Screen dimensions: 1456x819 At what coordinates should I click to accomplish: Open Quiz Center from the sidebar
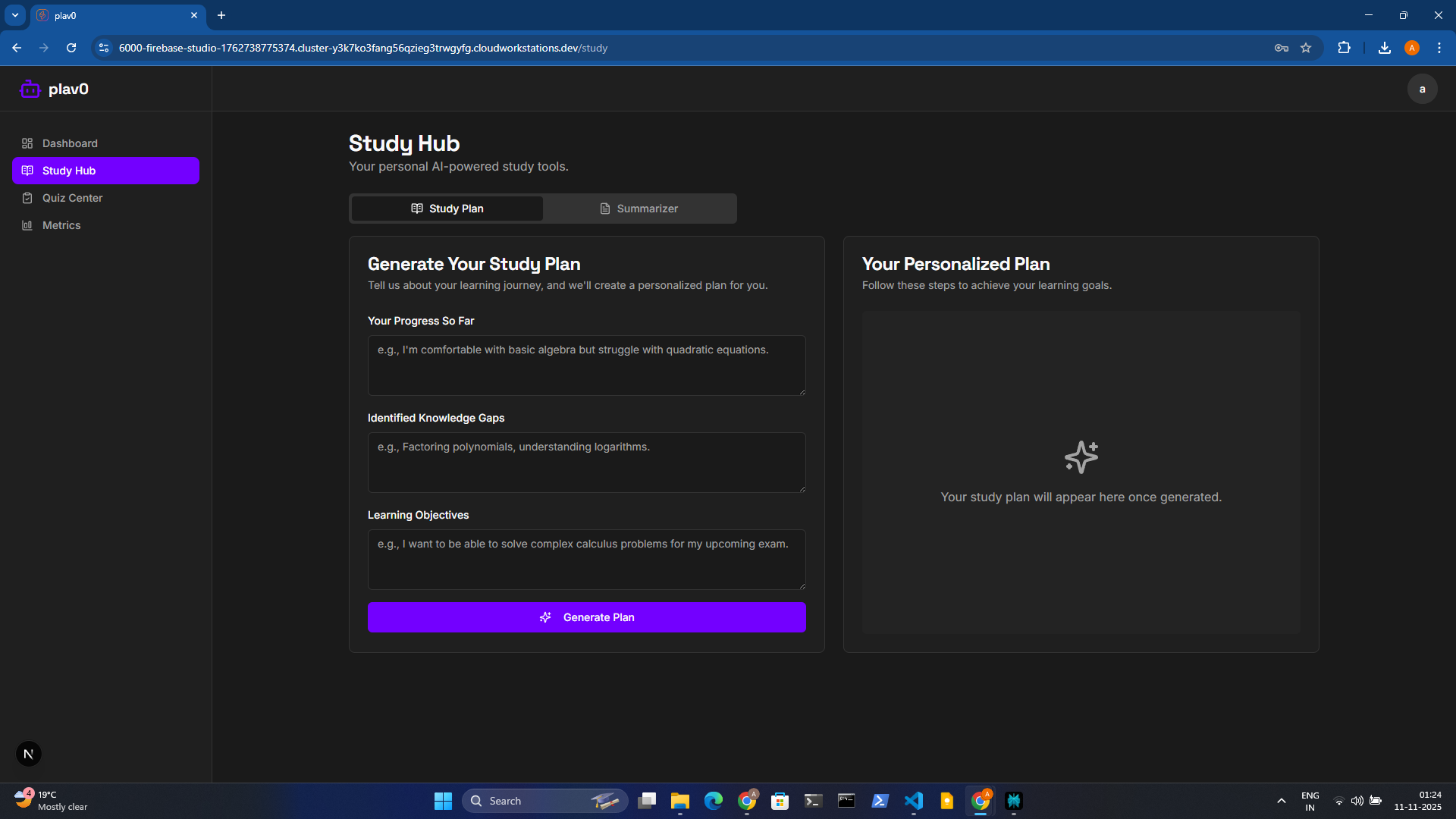coord(72,198)
